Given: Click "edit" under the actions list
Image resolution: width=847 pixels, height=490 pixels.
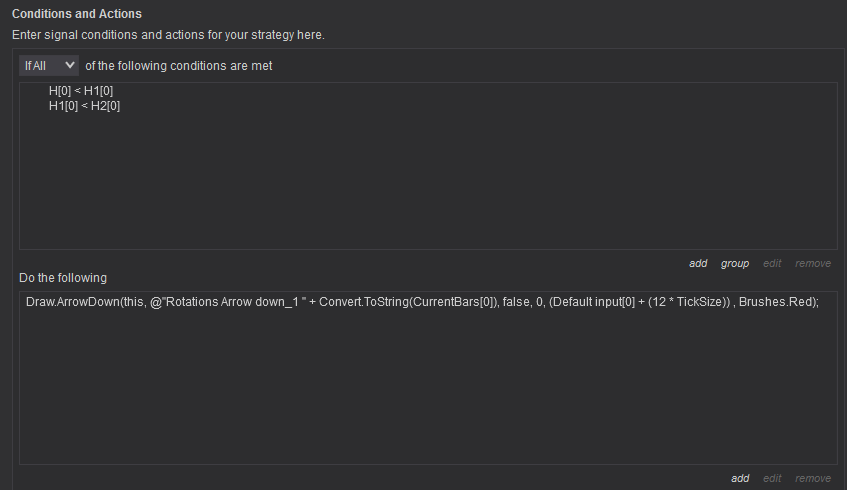Looking at the screenshot, I should 772,478.
